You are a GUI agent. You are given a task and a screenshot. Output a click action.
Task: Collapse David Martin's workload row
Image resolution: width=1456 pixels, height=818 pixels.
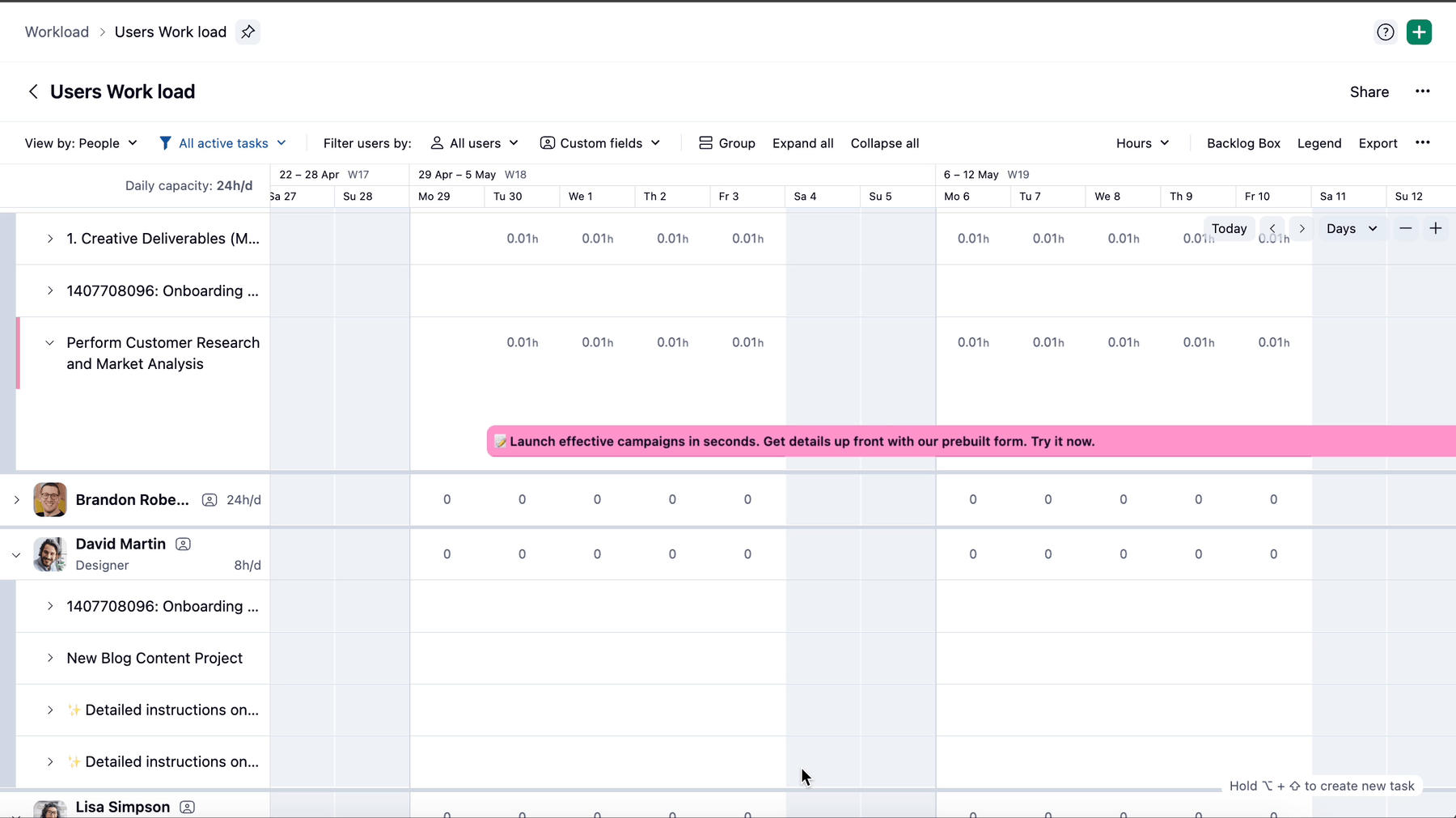[16, 555]
